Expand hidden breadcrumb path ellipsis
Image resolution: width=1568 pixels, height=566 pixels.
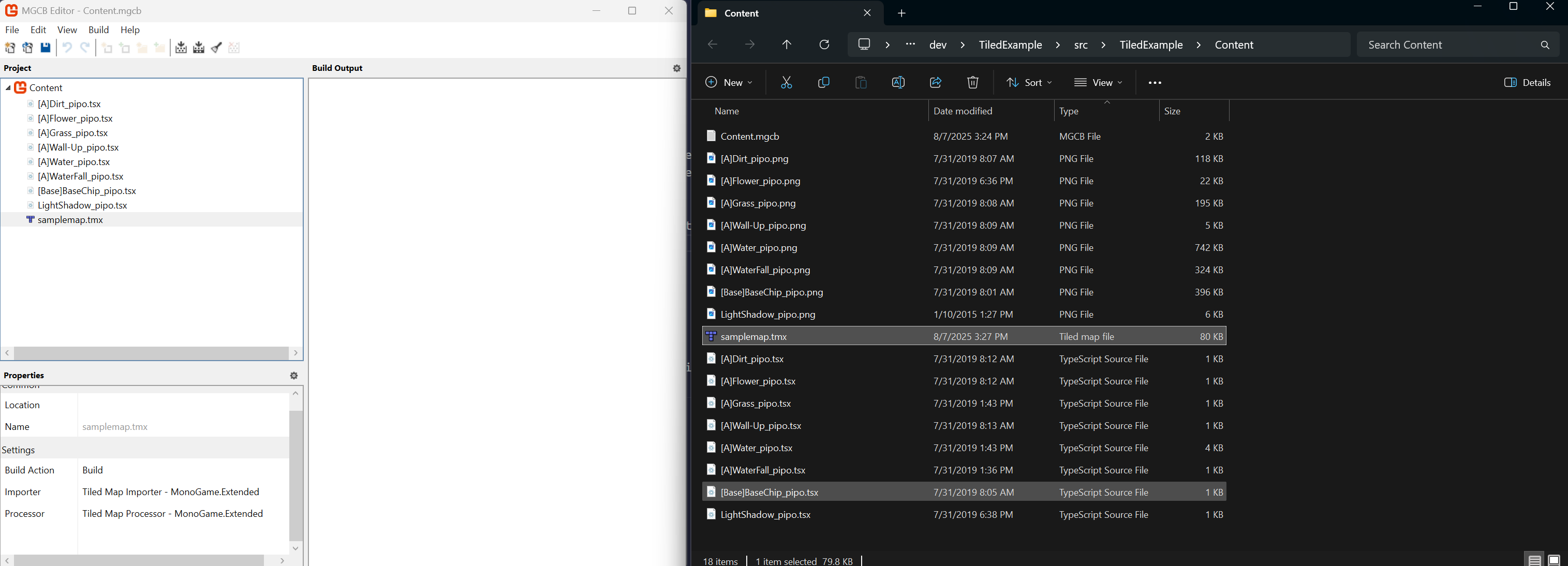click(x=910, y=44)
